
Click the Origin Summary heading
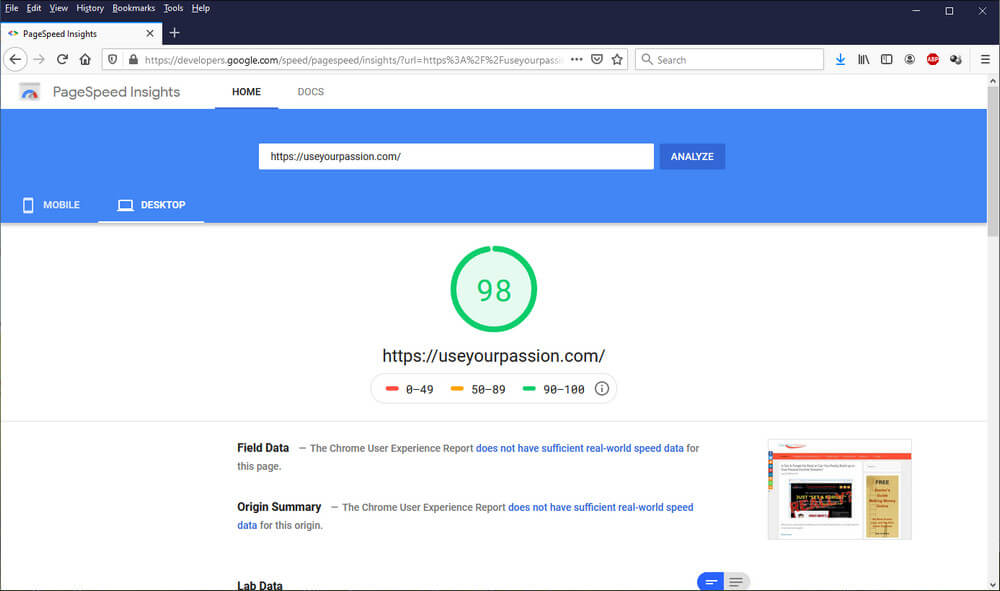point(279,507)
